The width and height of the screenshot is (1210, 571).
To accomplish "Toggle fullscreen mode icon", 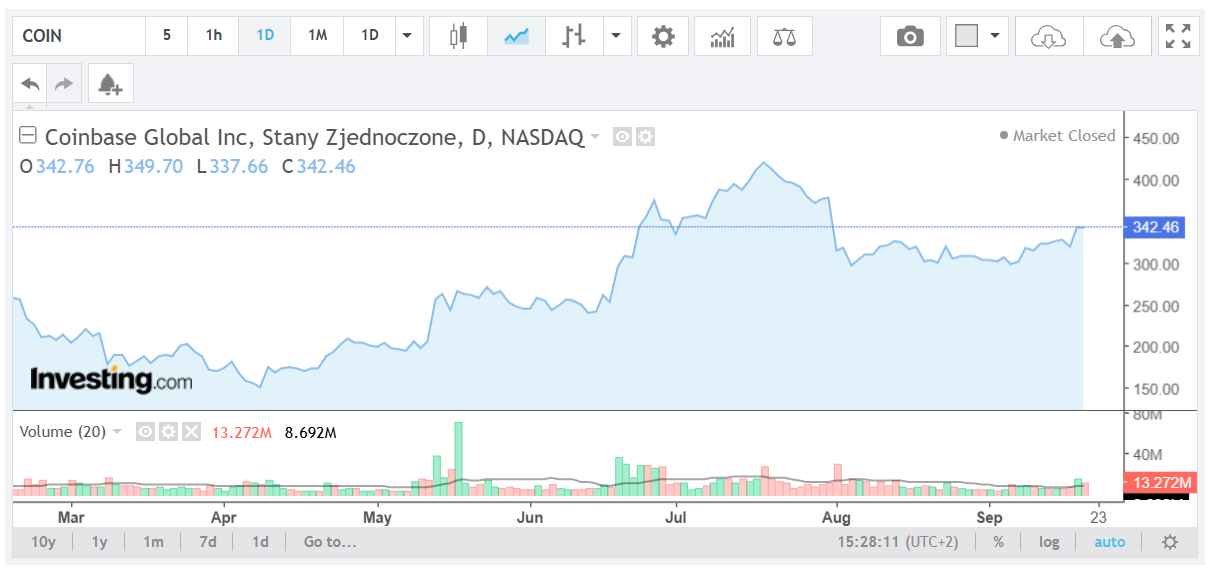I will (x=1179, y=36).
